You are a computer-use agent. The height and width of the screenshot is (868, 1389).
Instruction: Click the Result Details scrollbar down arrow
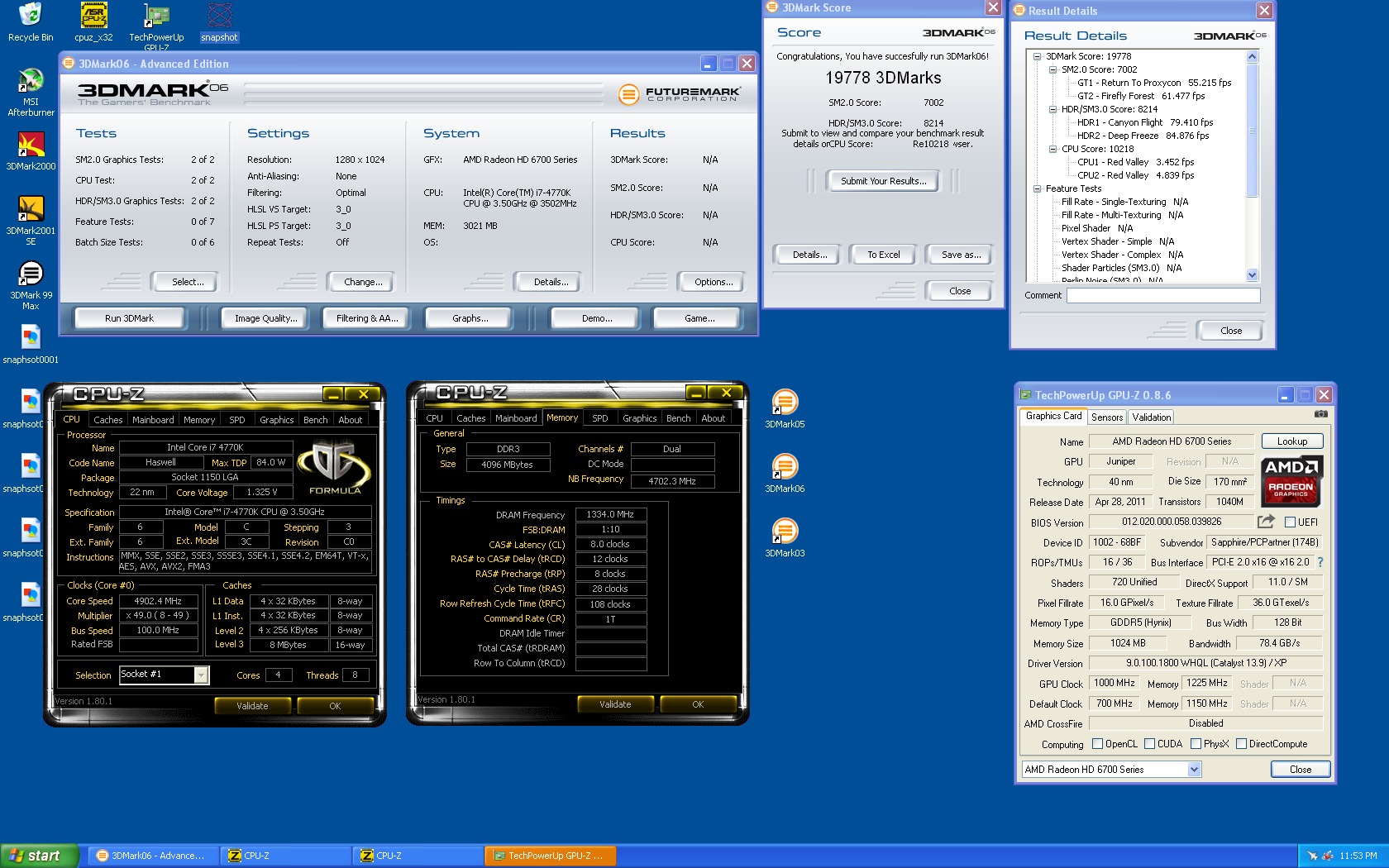[1252, 275]
